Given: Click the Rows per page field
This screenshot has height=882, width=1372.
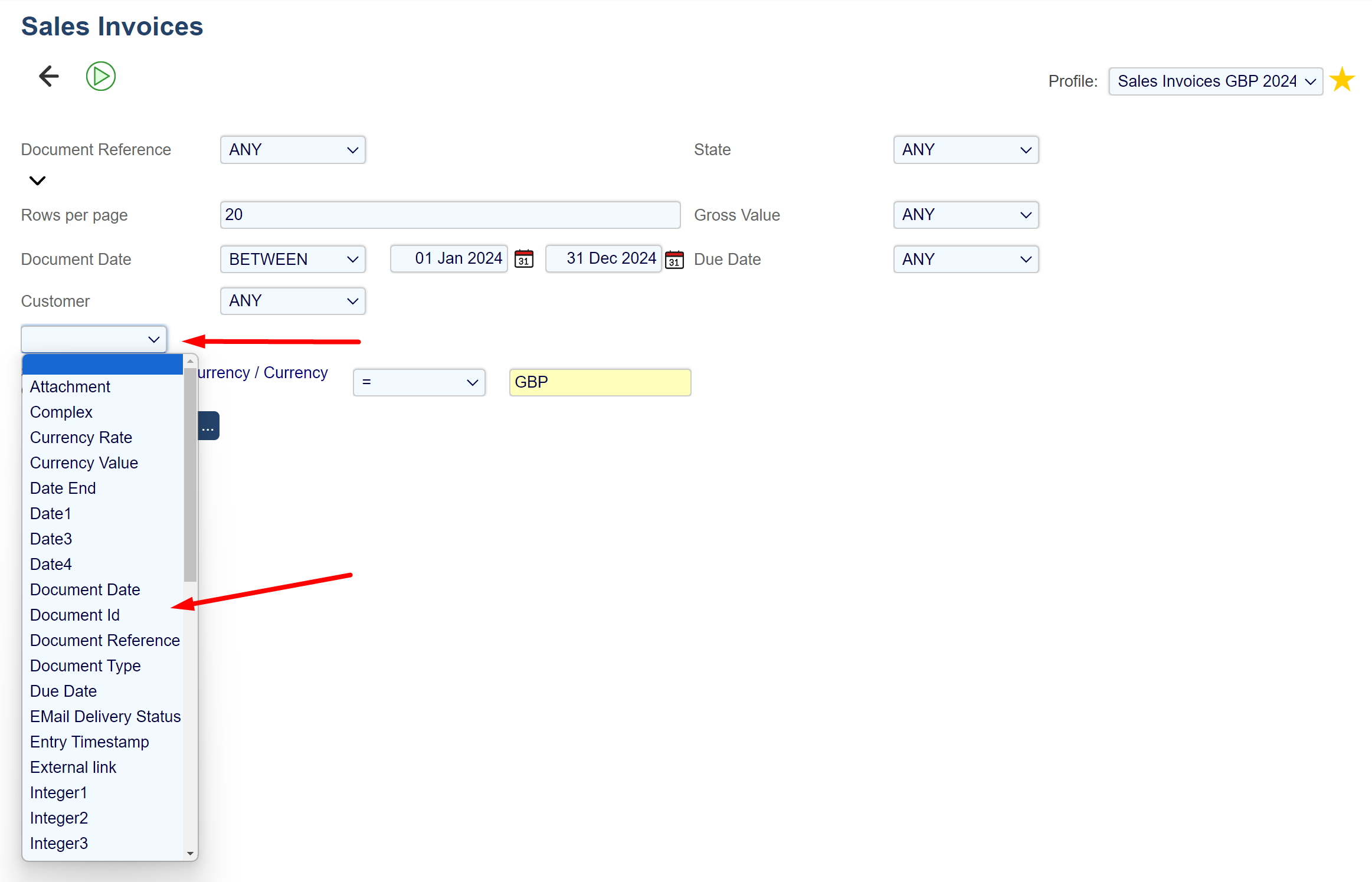Looking at the screenshot, I should coord(450,215).
